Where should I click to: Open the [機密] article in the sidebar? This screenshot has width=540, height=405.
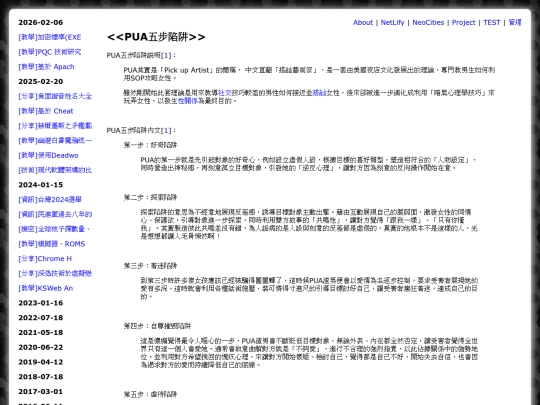(54, 229)
